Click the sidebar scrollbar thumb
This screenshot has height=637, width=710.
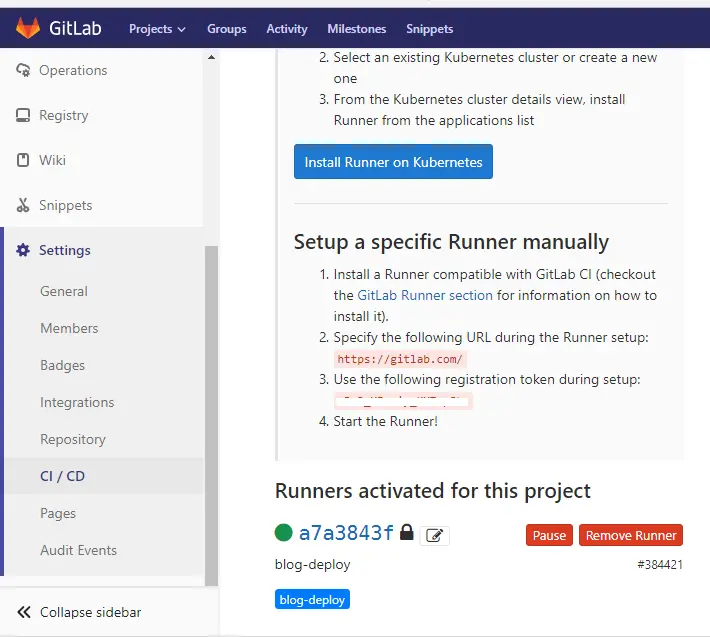tap(211, 416)
